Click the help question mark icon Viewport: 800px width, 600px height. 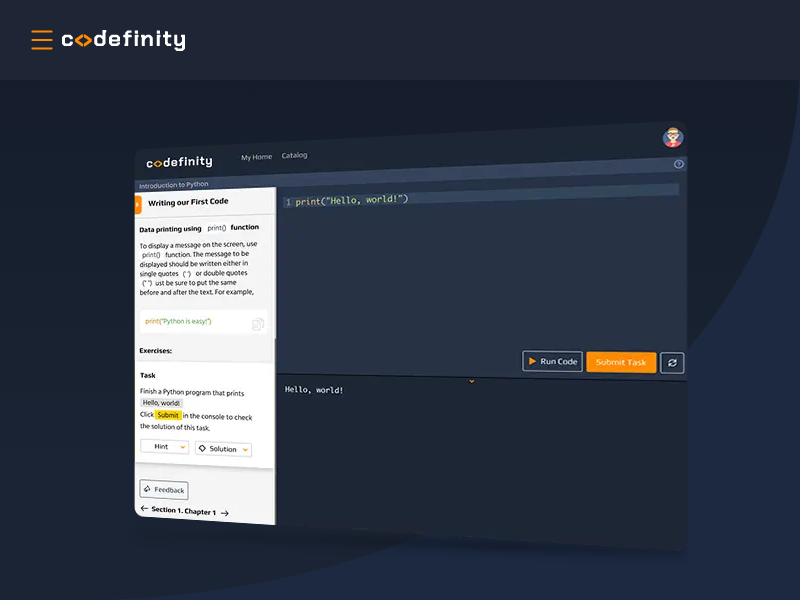click(x=679, y=164)
